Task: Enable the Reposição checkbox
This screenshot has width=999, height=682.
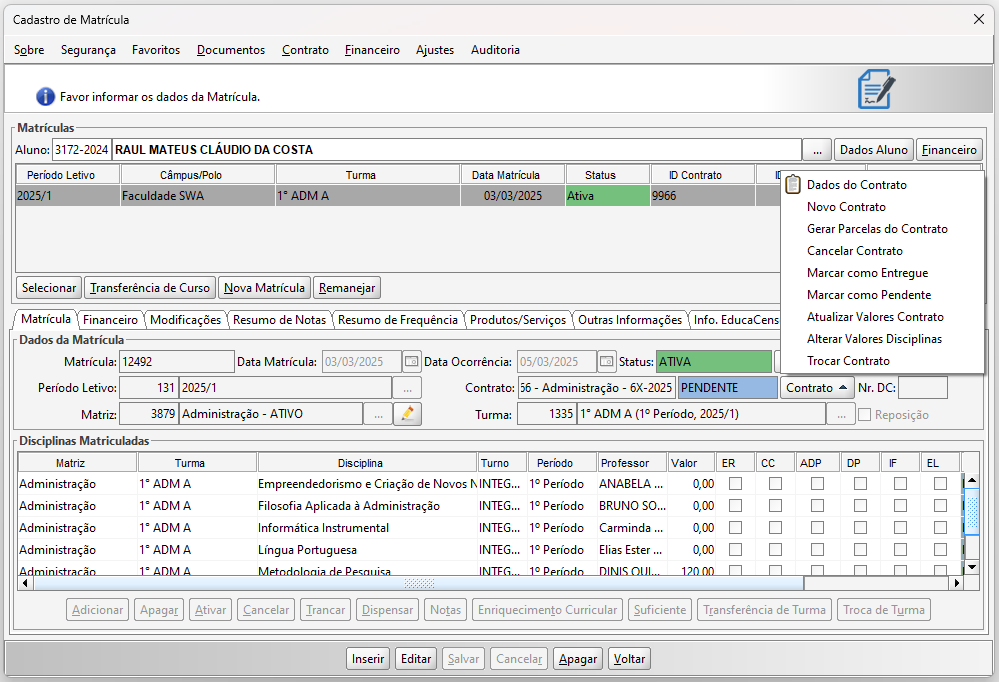Action: [865, 415]
